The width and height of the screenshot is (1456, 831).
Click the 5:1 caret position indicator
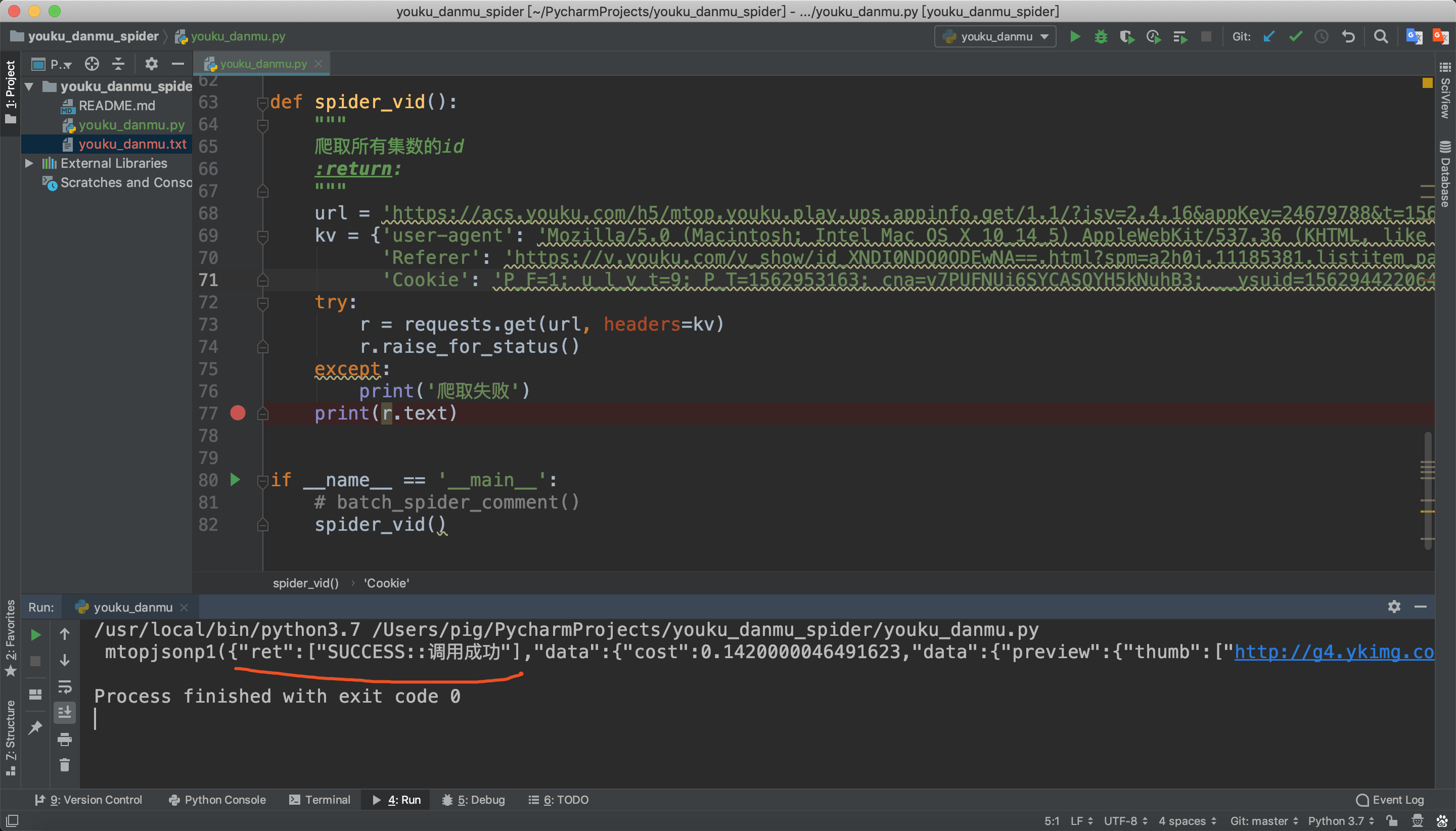[1052, 821]
